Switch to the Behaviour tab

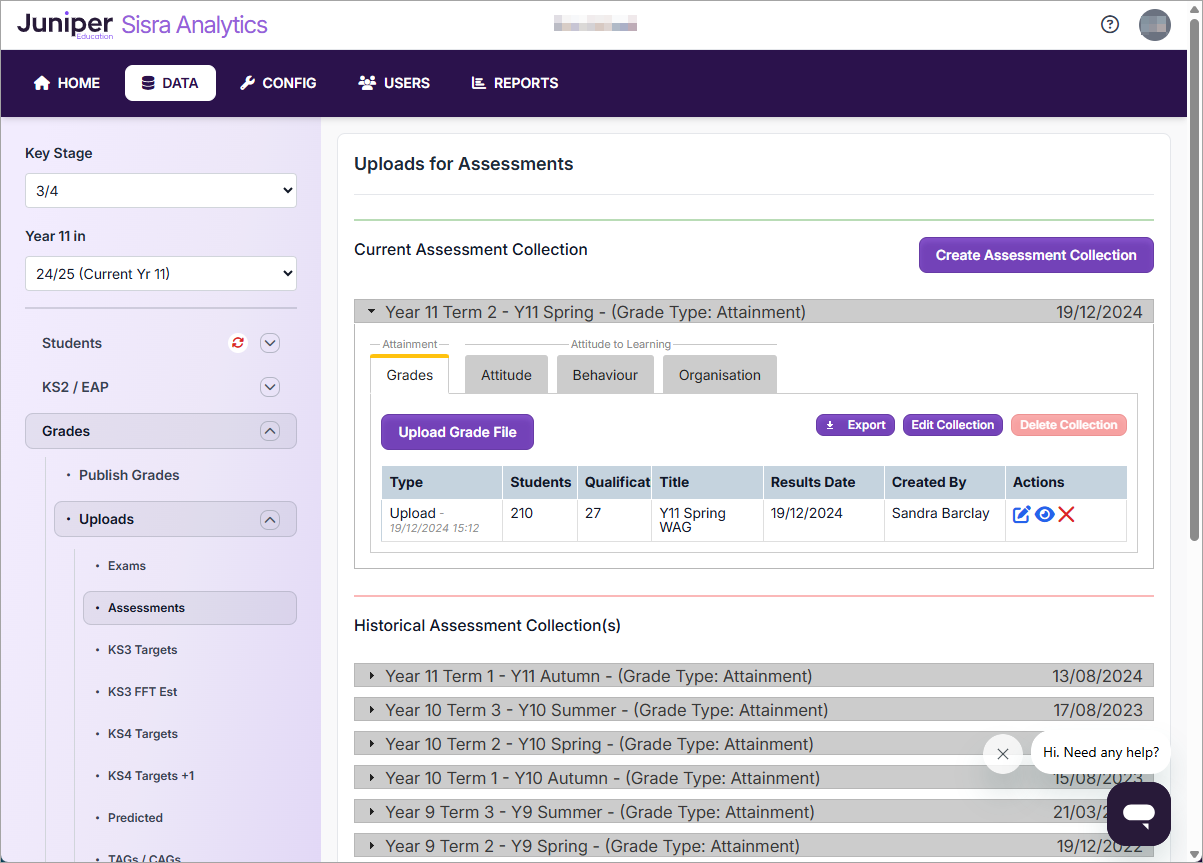(x=605, y=375)
